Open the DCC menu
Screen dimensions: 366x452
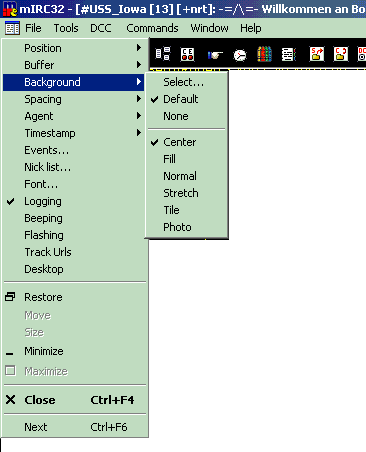click(101, 28)
